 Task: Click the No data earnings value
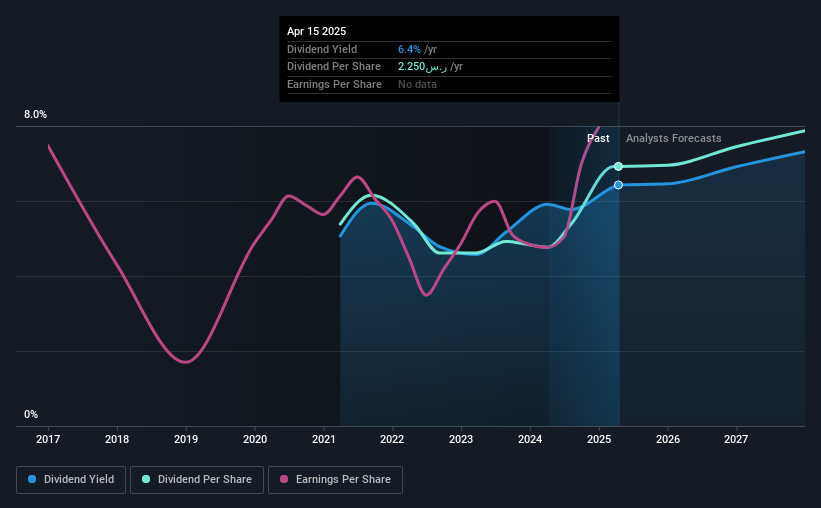pyautogui.click(x=417, y=84)
